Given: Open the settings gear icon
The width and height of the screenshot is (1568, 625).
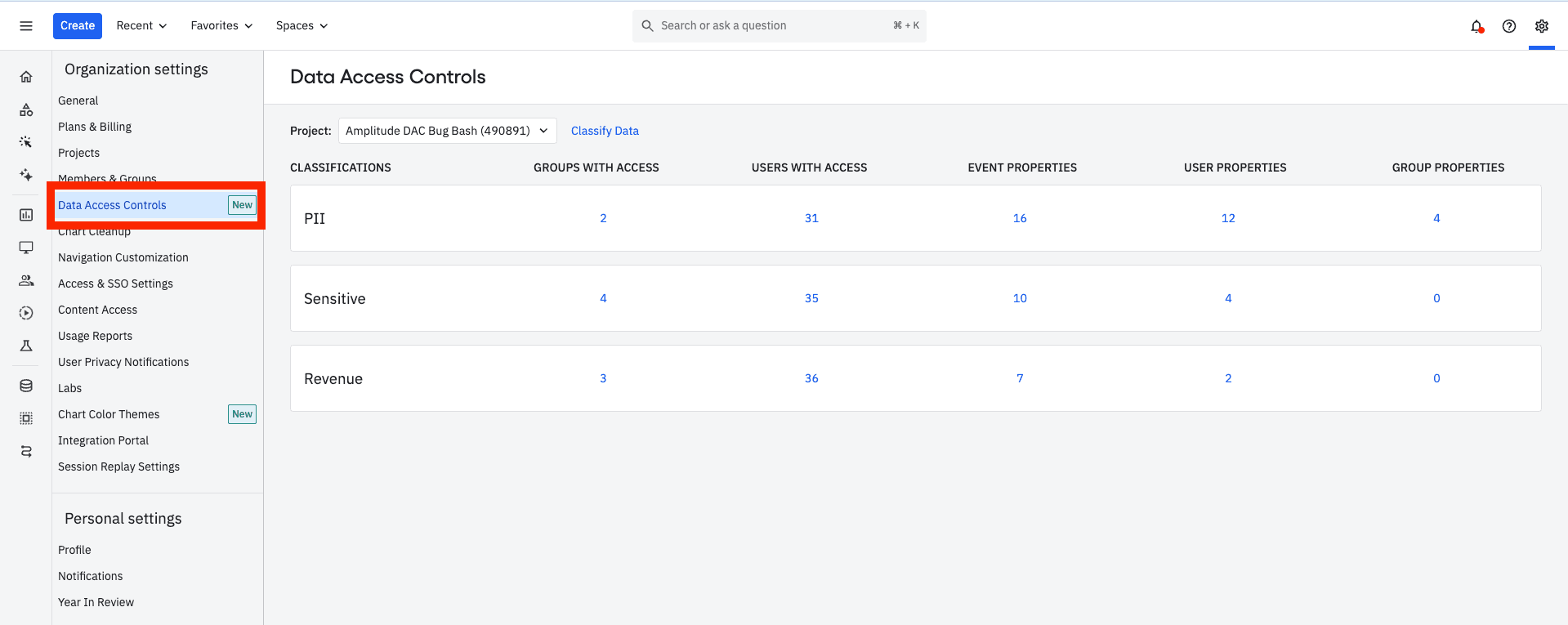Looking at the screenshot, I should [1542, 26].
